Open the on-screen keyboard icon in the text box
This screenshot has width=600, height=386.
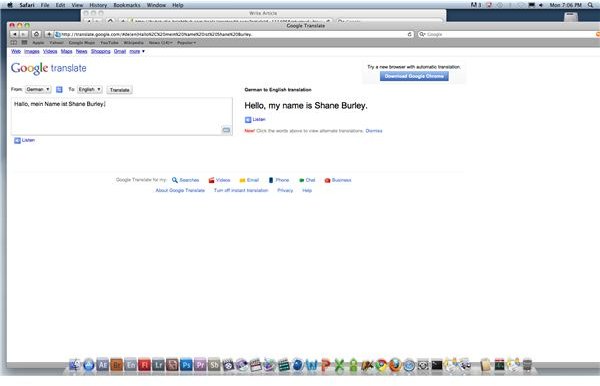[226, 130]
